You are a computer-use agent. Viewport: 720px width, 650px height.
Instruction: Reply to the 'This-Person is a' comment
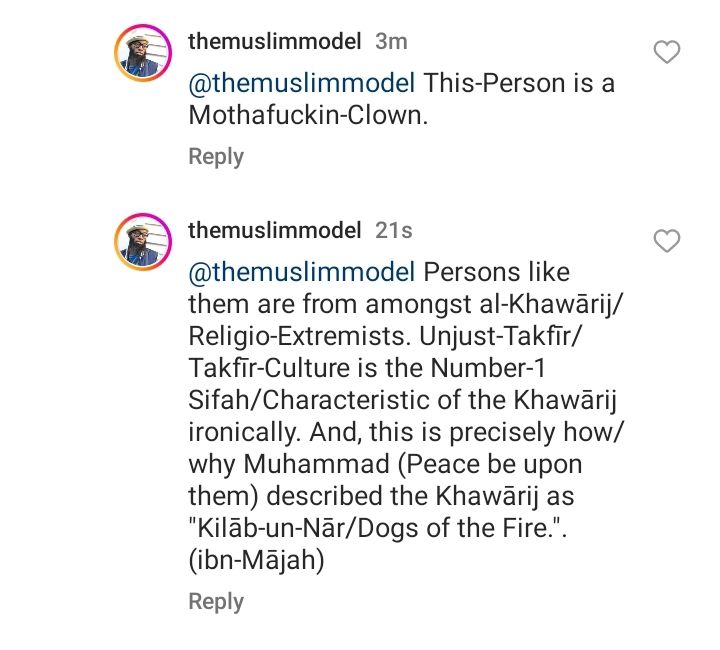(x=216, y=156)
